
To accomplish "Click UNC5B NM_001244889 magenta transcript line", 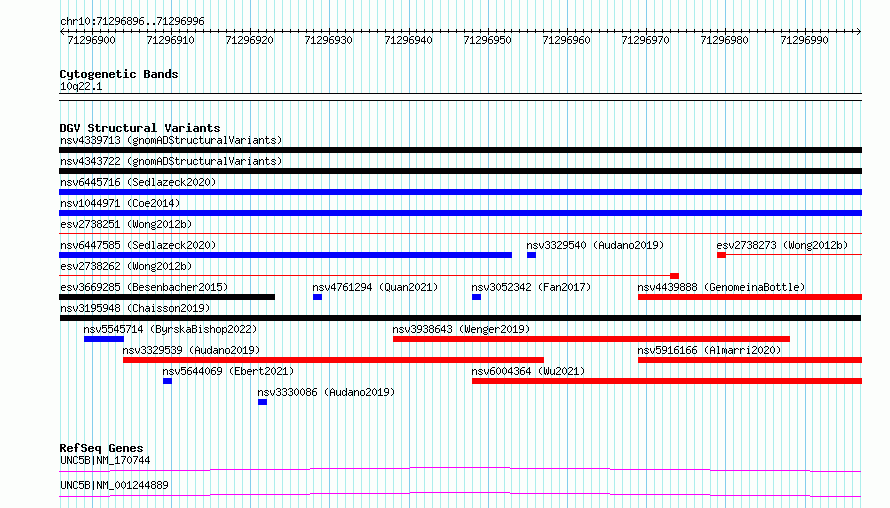I will 460,494.
